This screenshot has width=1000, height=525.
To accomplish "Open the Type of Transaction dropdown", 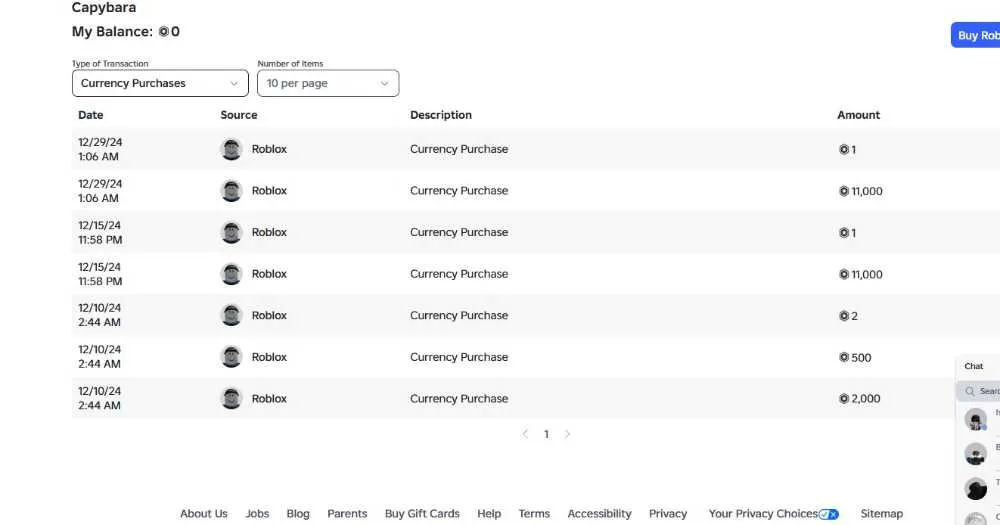I will tap(160, 84).
